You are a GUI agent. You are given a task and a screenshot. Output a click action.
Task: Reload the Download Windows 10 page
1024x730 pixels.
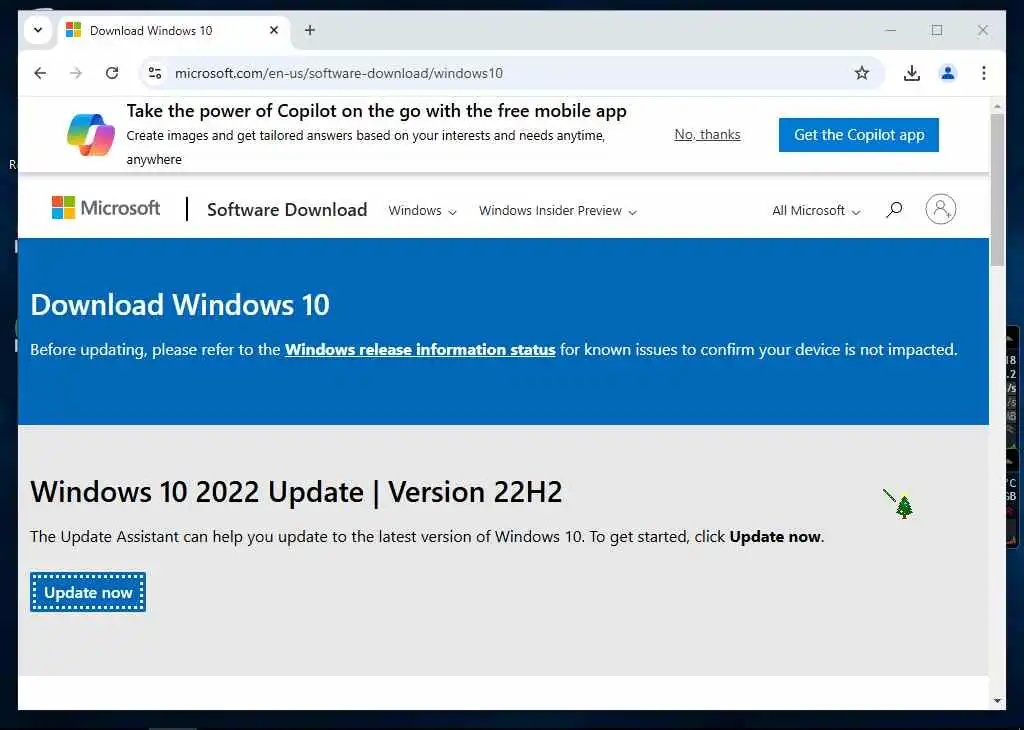point(112,73)
